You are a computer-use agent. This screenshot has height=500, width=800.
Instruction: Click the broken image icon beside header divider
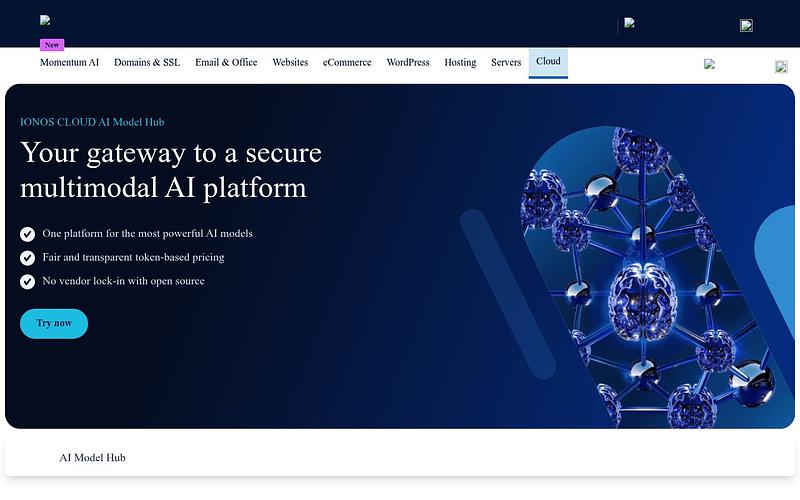pyautogui.click(x=630, y=23)
